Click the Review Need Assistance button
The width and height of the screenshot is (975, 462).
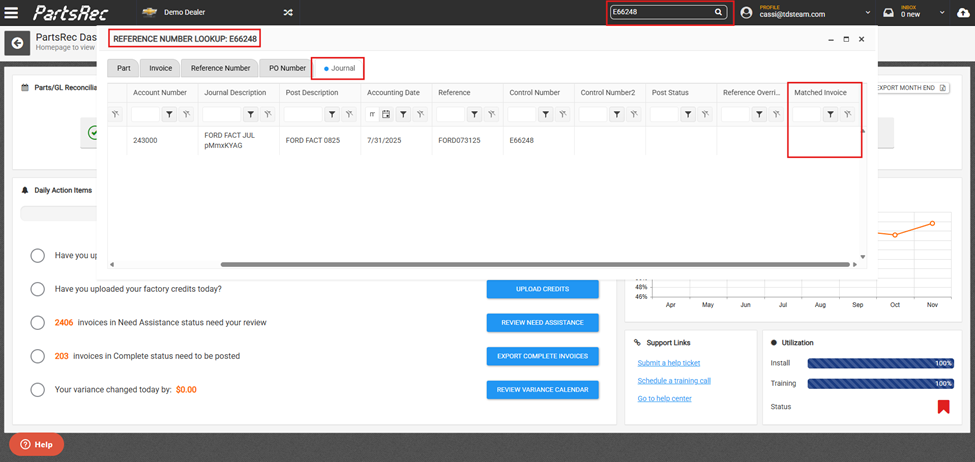click(x=542, y=323)
